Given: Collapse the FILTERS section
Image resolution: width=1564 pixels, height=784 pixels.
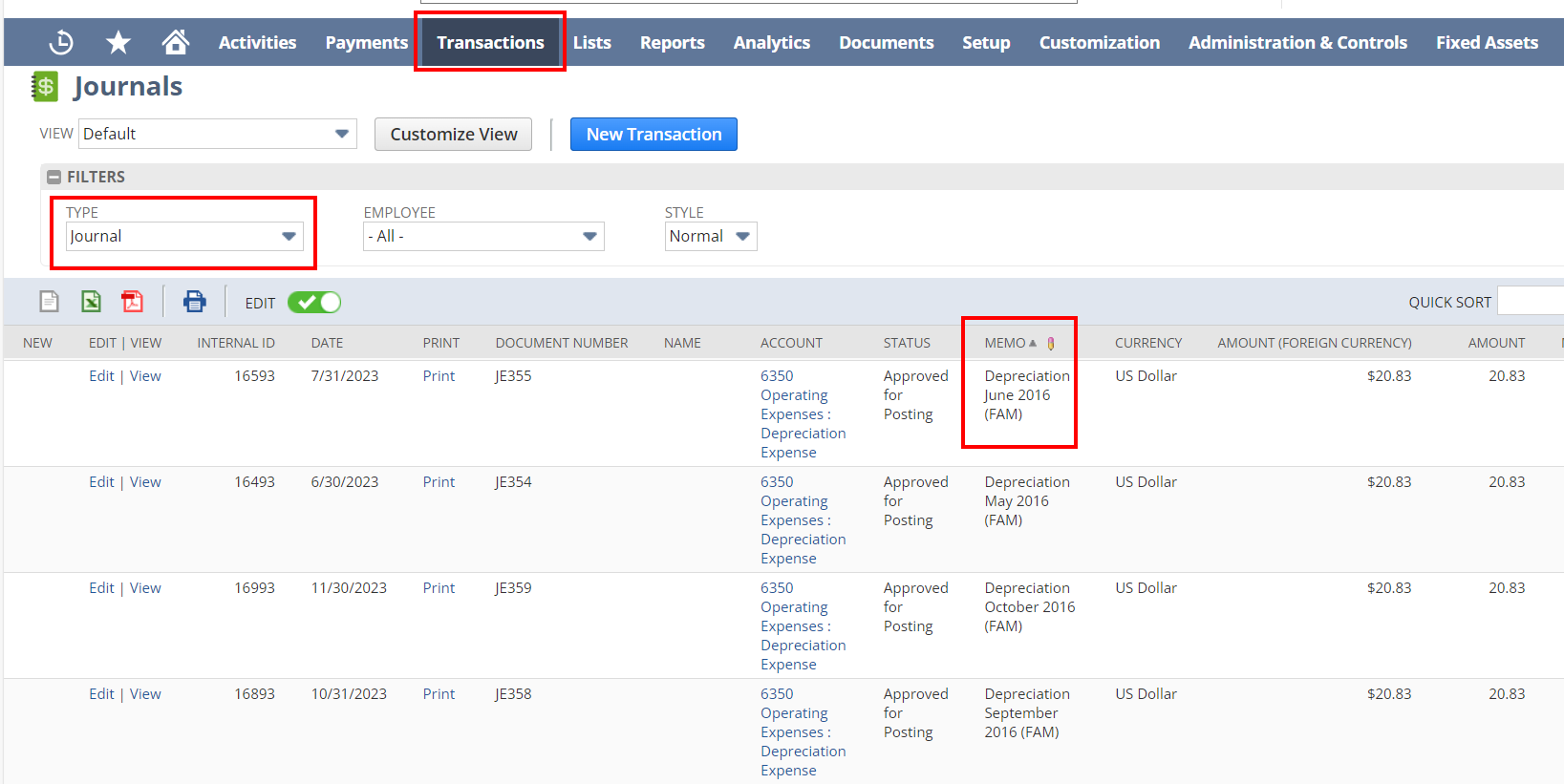Looking at the screenshot, I should point(54,177).
